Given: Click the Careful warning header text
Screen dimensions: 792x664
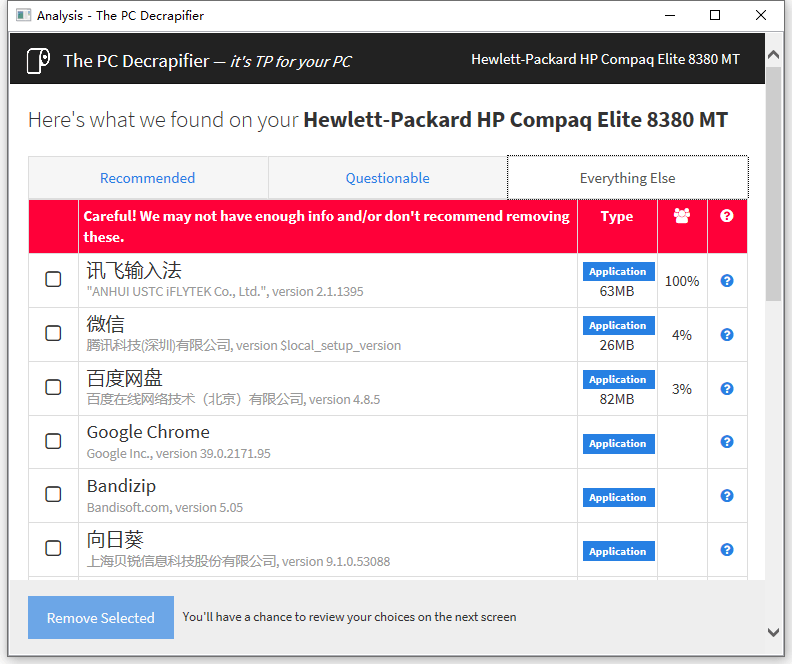Looking at the screenshot, I should pyautogui.click(x=326, y=226).
